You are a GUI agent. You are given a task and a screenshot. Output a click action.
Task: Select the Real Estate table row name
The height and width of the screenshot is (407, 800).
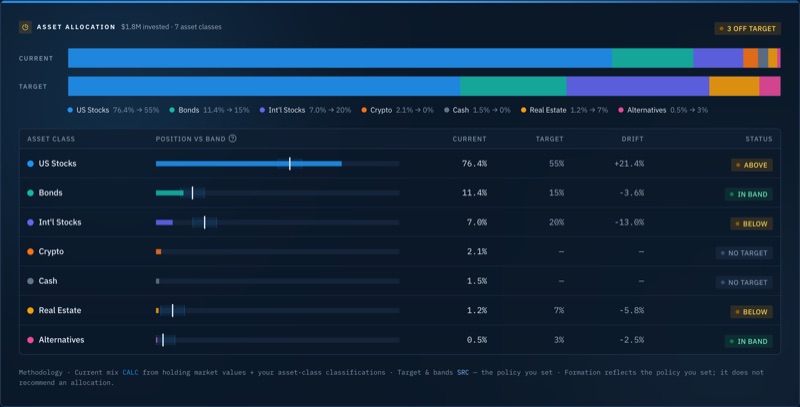coord(60,310)
